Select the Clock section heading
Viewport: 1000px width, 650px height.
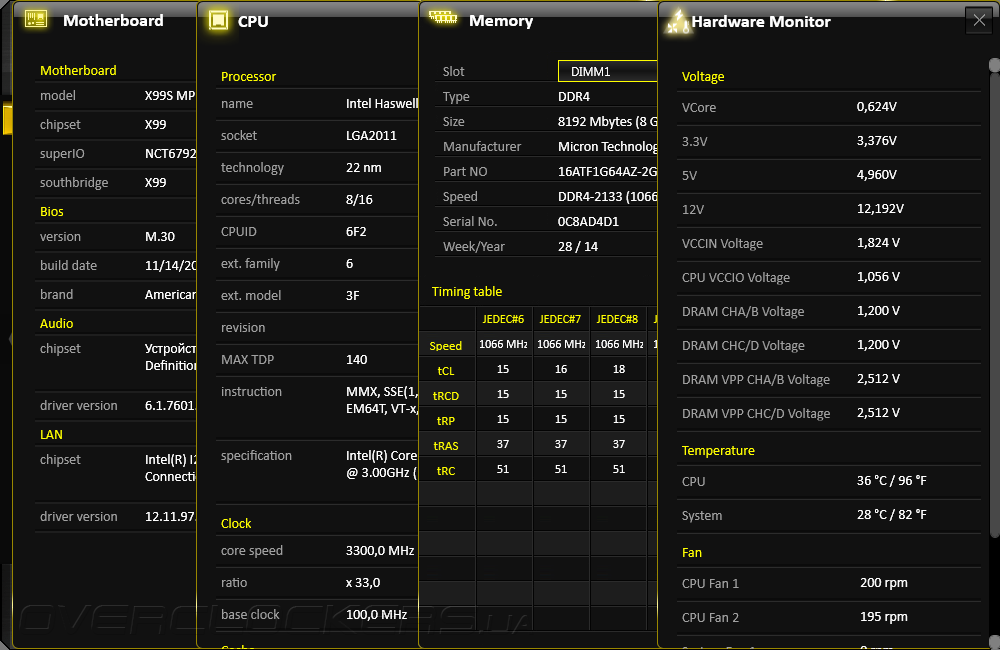tap(236, 524)
